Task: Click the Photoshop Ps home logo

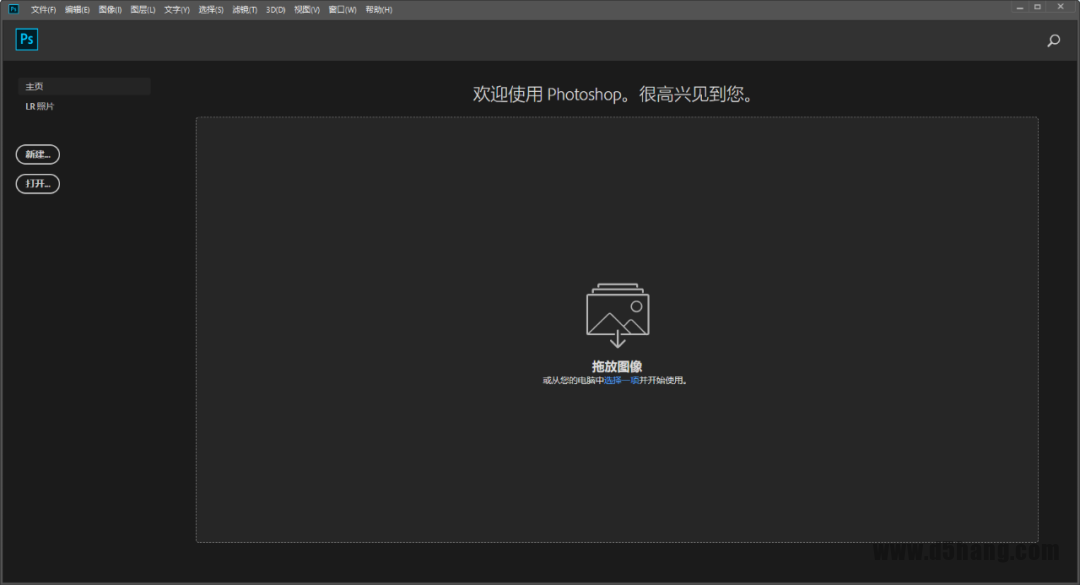Action: [27, 39]
